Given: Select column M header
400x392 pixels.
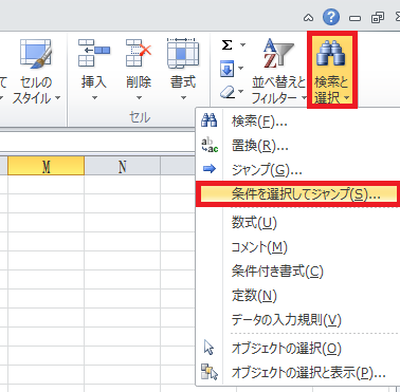Looking at the screenshot, I should (46, 166).
